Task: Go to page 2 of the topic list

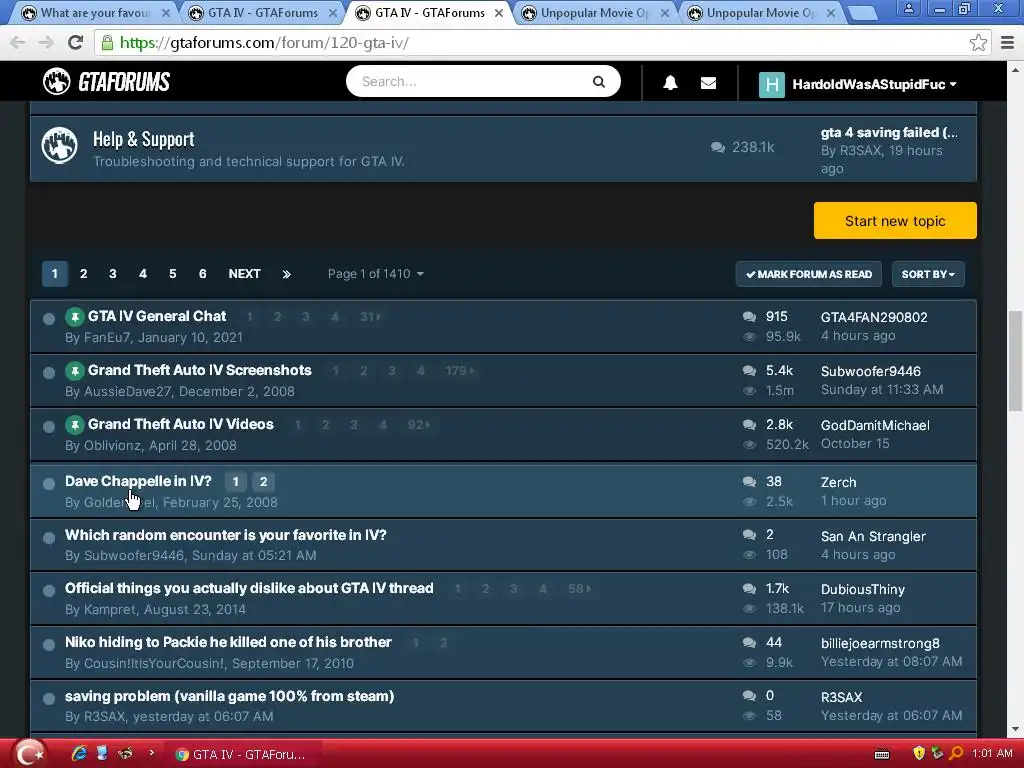Action: (x=84, y=274)
